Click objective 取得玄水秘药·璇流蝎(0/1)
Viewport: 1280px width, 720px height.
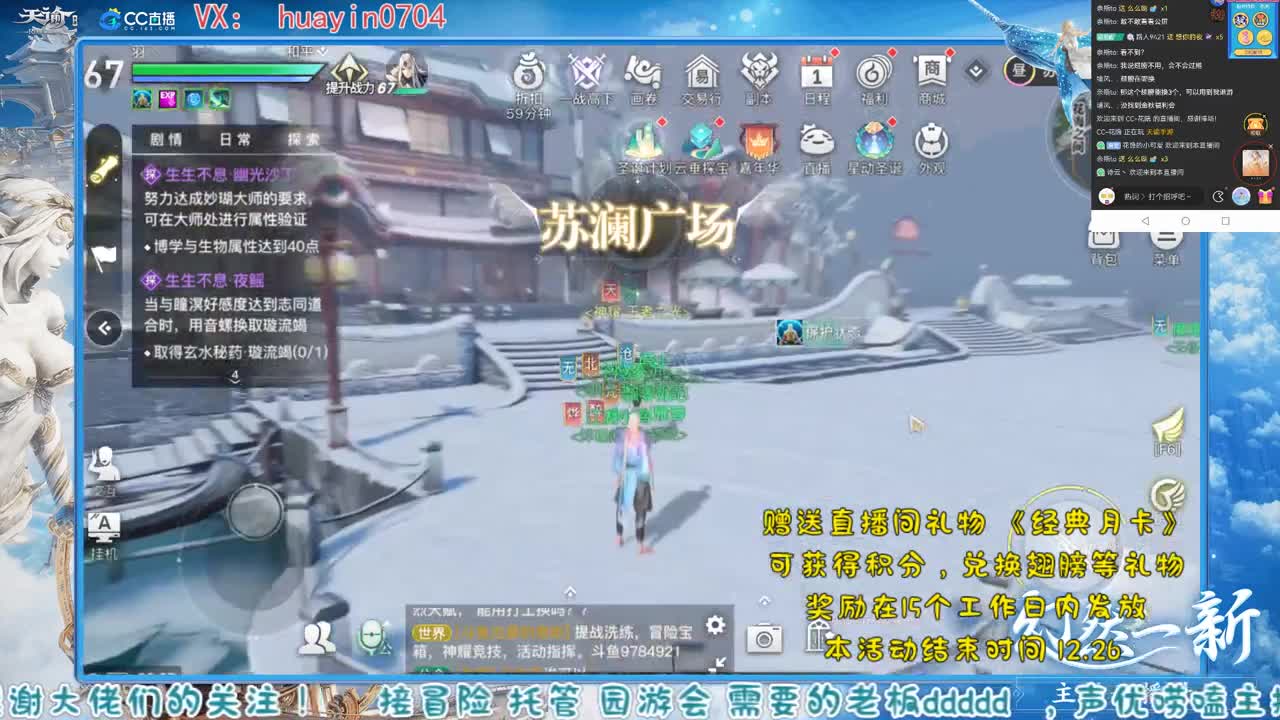235,352
